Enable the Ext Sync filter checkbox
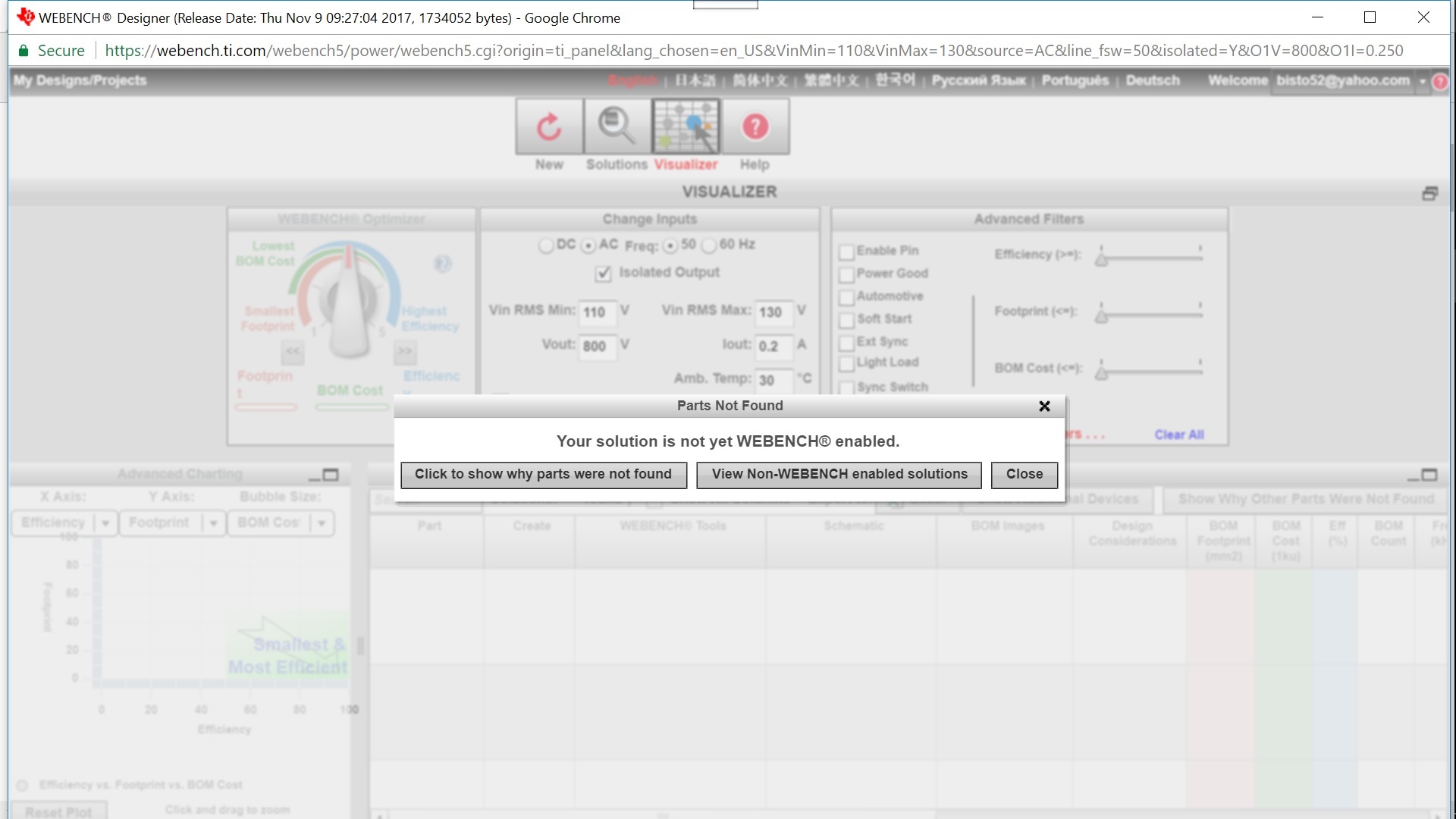This screenshot has height=819, width=1456. [x=846, y=344]
